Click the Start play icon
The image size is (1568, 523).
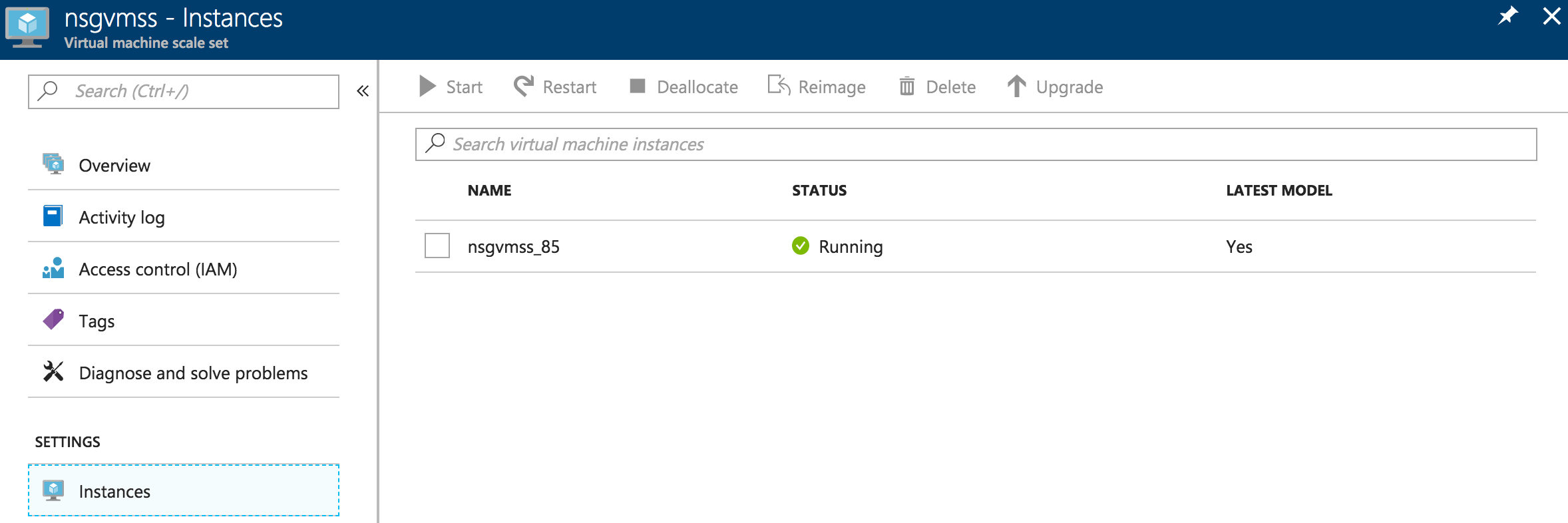tap(427, 87)
